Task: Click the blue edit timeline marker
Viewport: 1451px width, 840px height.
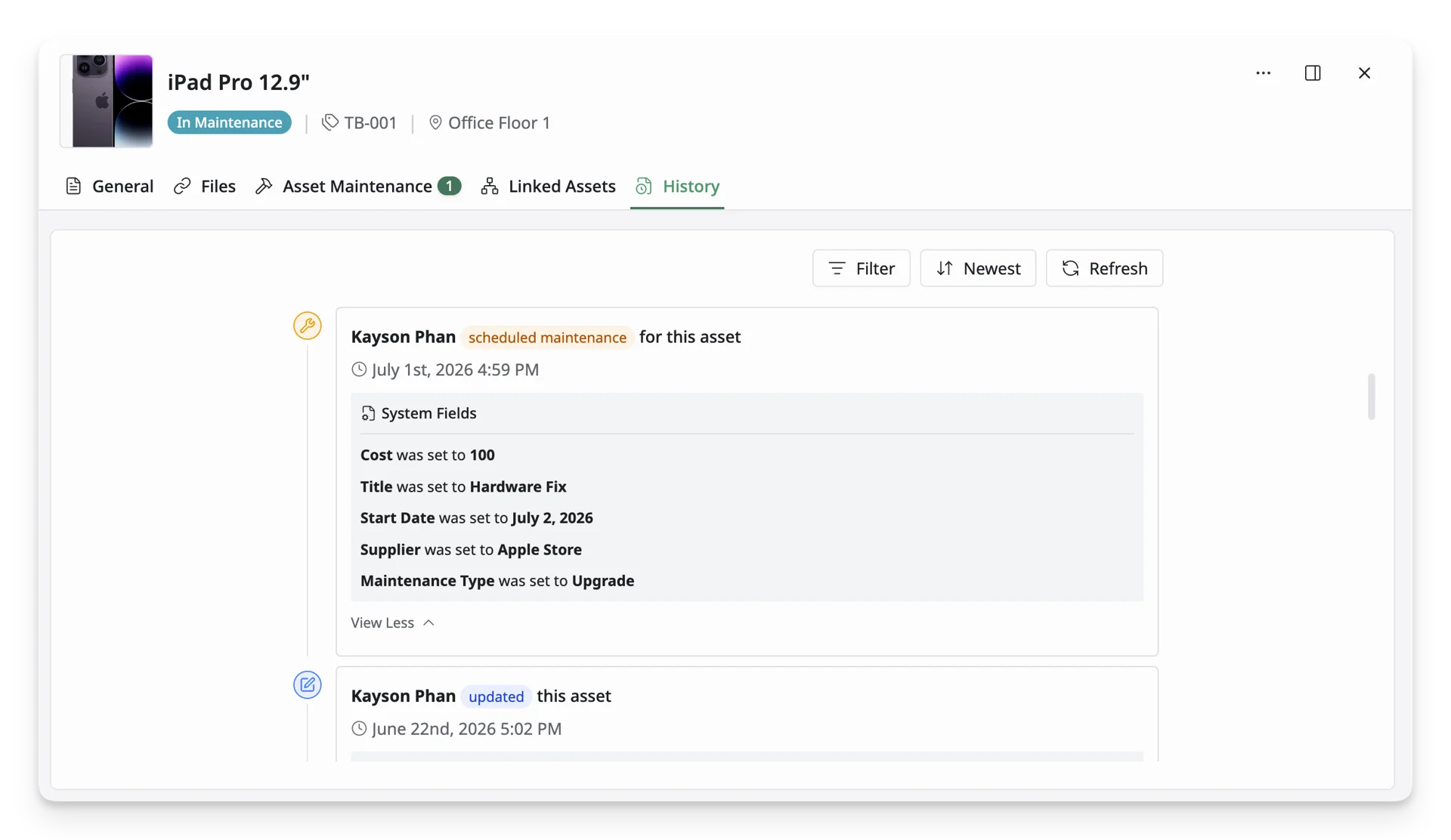Action: (308, 685)
